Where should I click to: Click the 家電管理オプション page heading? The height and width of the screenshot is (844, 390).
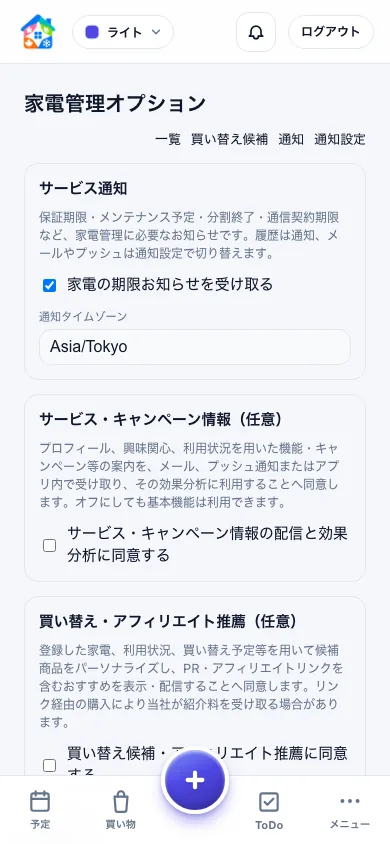click(x=115, y=103)
